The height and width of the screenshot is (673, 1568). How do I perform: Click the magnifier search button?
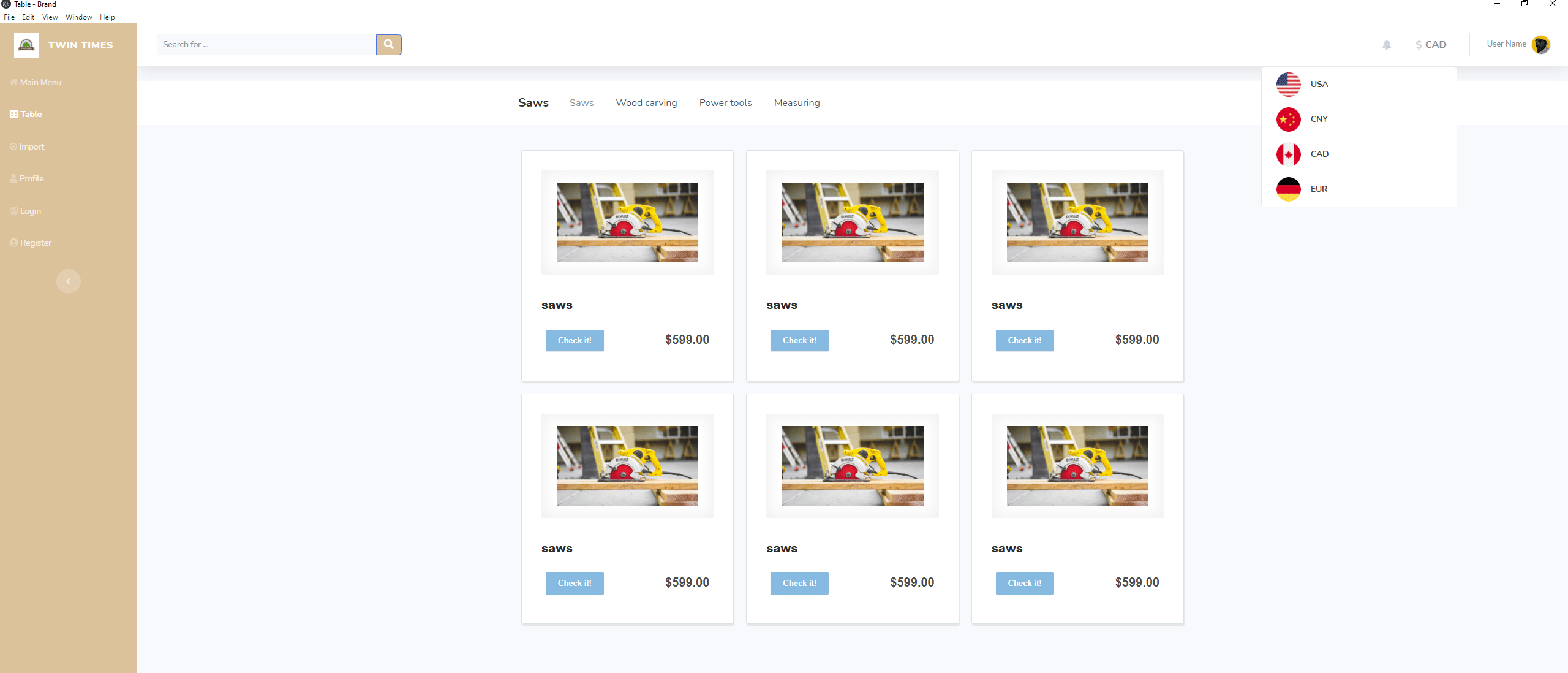point(388,44)
